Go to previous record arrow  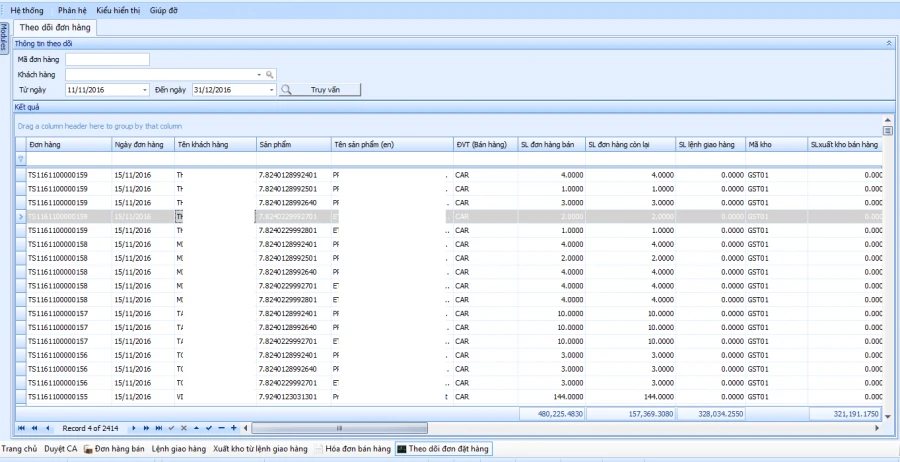click(x=47, y=428)
